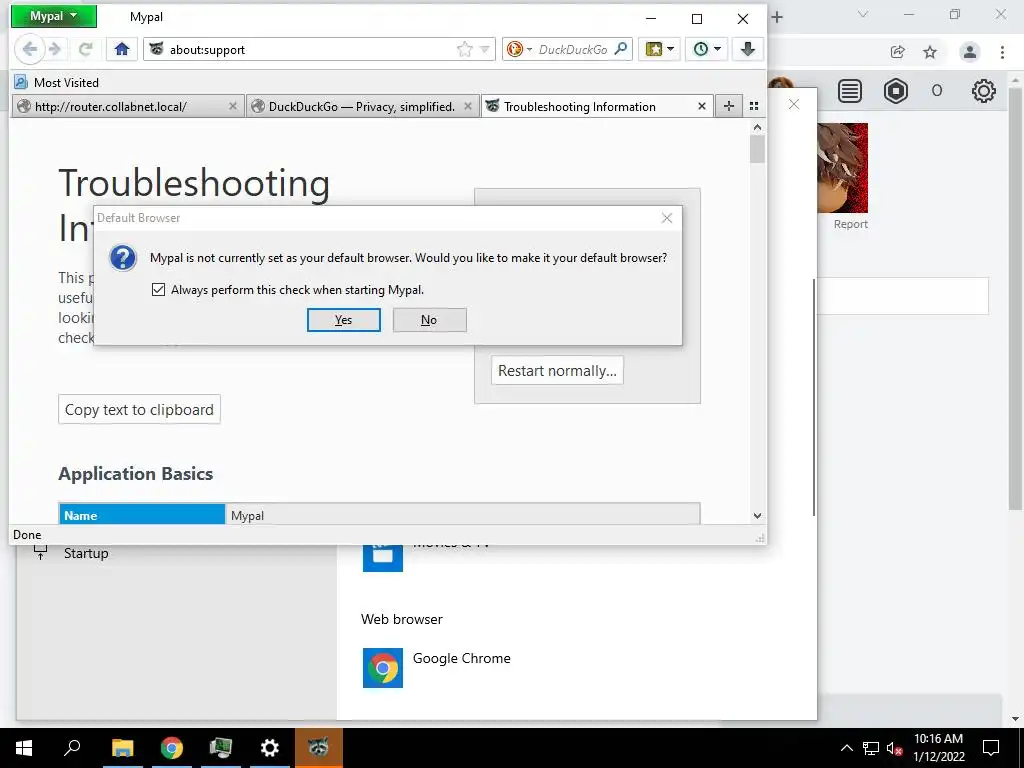This screenshot has width=1024, height=768.
Task: Open a new tab with plus button
Action: tap(729, 106)
